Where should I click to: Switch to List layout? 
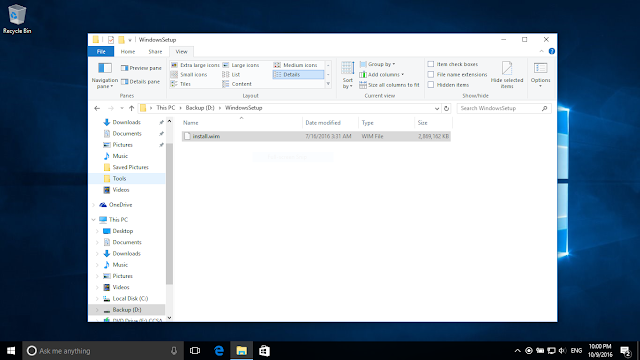(231, 74)
